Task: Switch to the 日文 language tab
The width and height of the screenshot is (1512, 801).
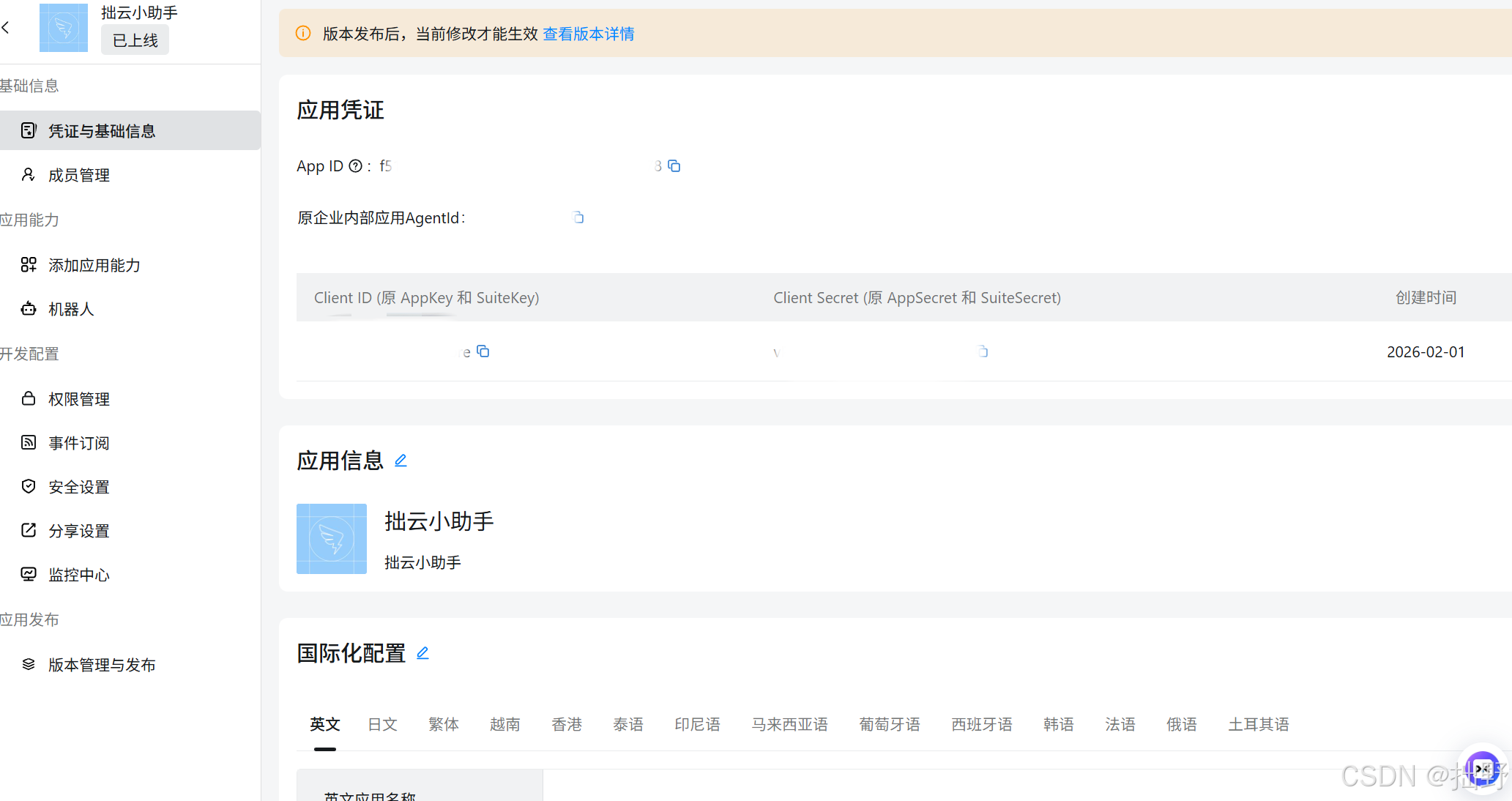Action: (x=382, y=724)
